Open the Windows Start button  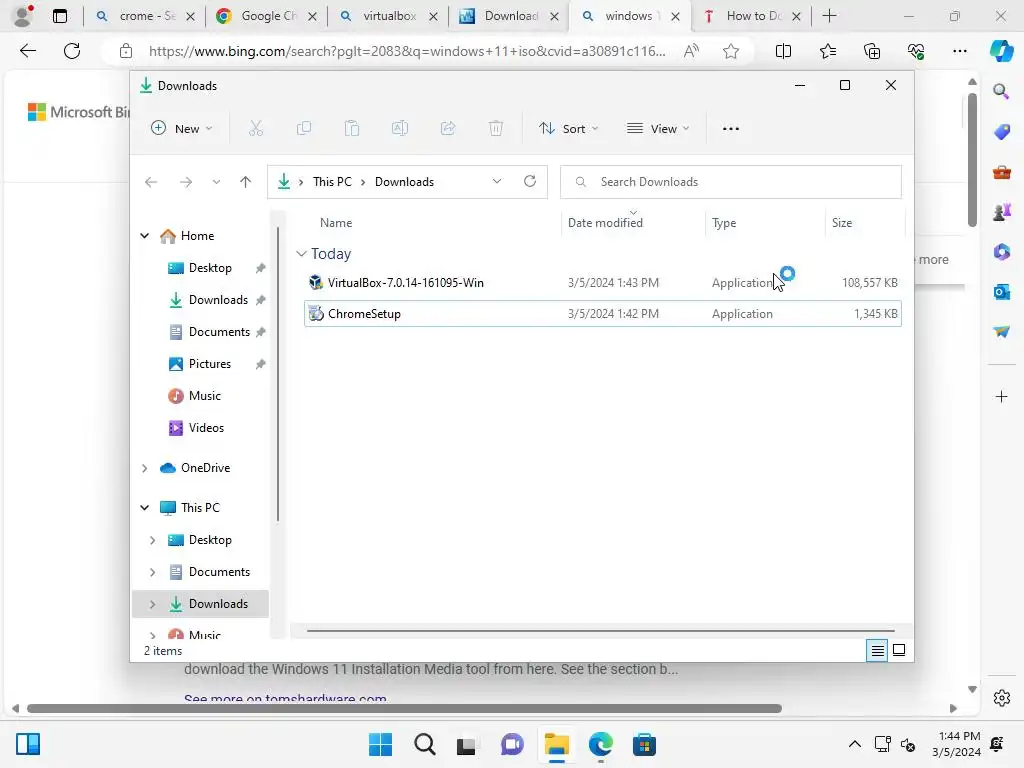[380, 744]
